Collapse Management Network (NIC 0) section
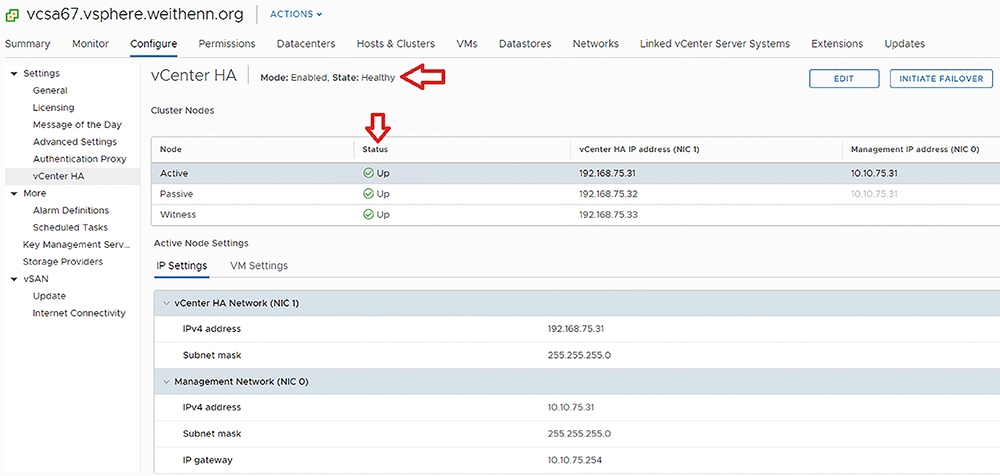The image size is (1000, 476). [x=167, y=382]
